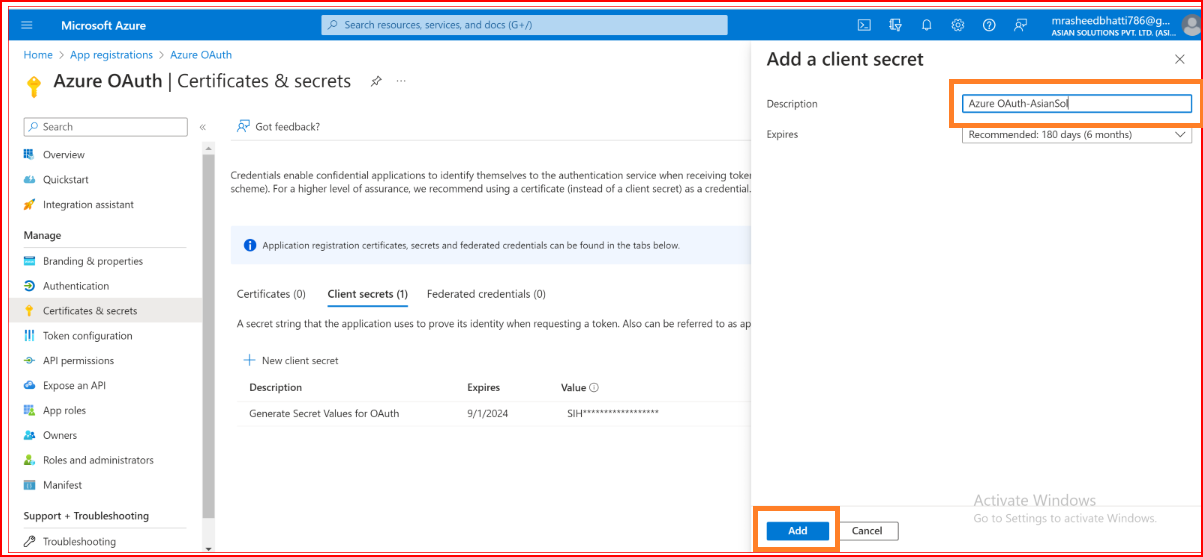Viewport: 1203px width, 557px height.
Task: Click the Description input field
Action: 1076,104
